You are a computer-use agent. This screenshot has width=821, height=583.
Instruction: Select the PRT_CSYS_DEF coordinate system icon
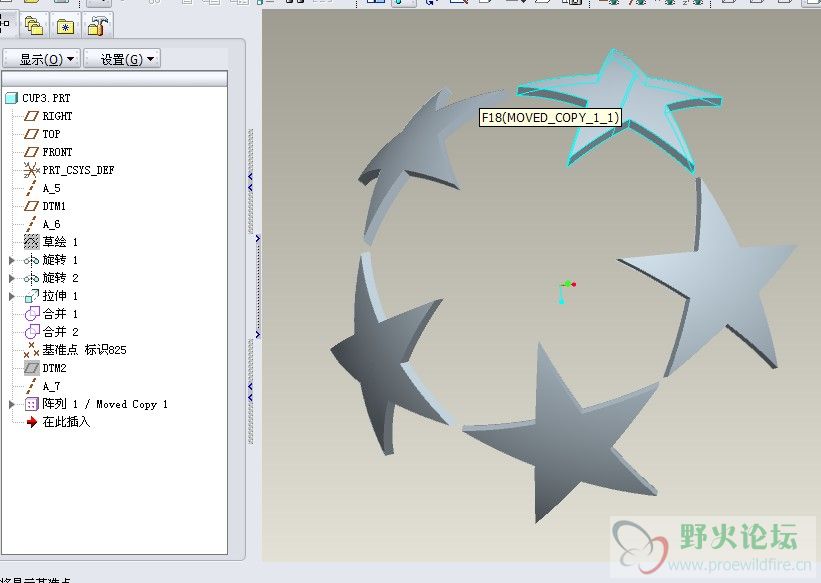click(31, 170)
